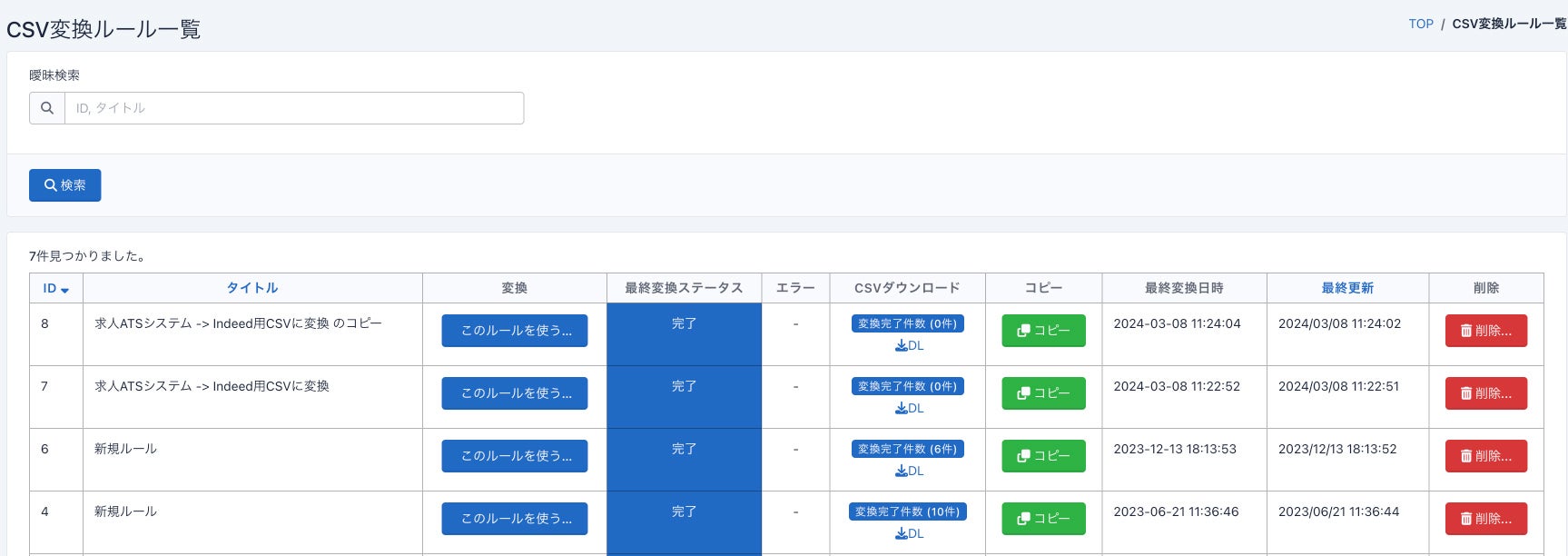
Task: Copy rule 8 with green コピー button
Action: [x=1043, y=331]
